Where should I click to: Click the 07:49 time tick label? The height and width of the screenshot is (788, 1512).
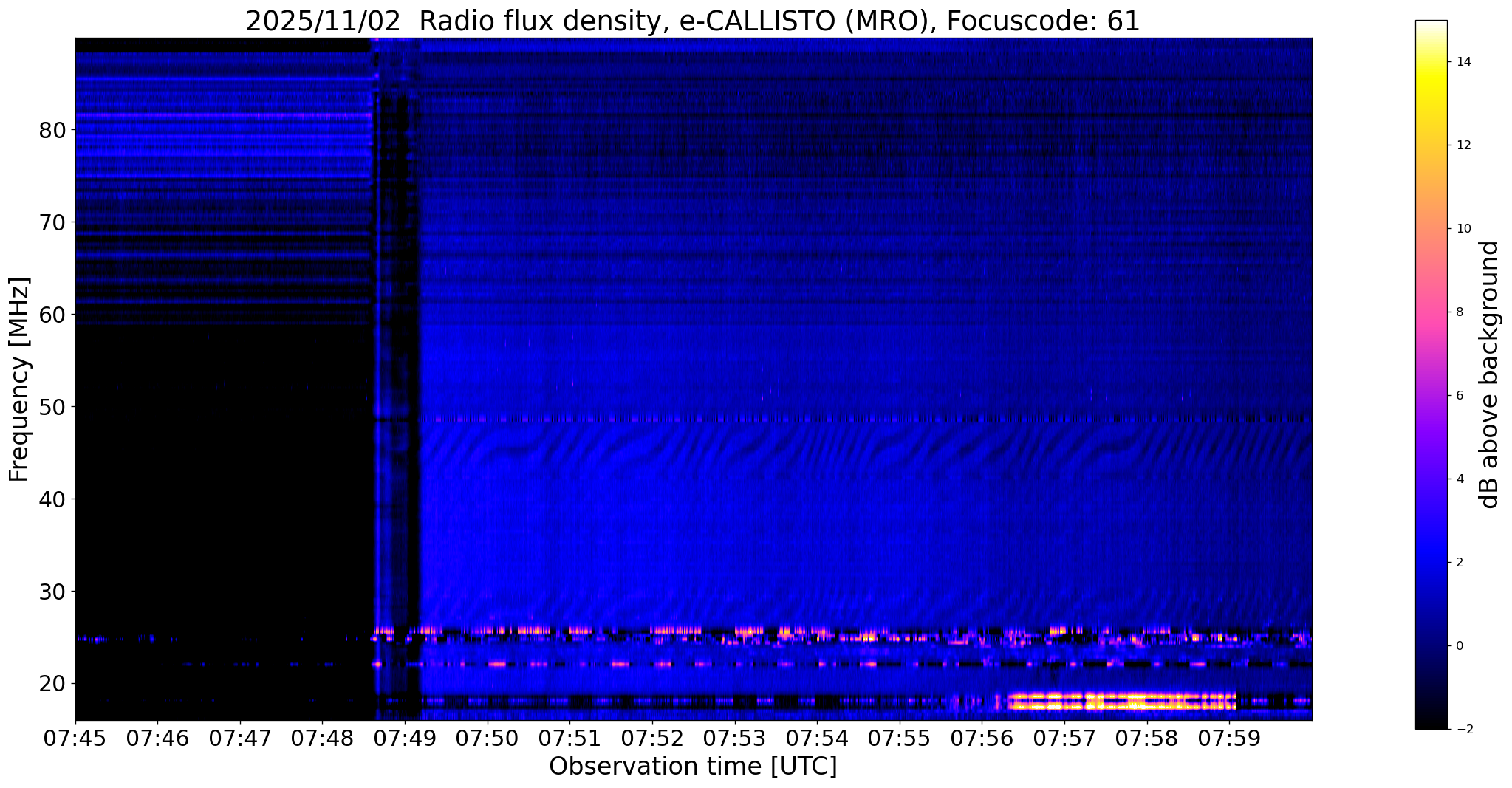pos(405,738)
